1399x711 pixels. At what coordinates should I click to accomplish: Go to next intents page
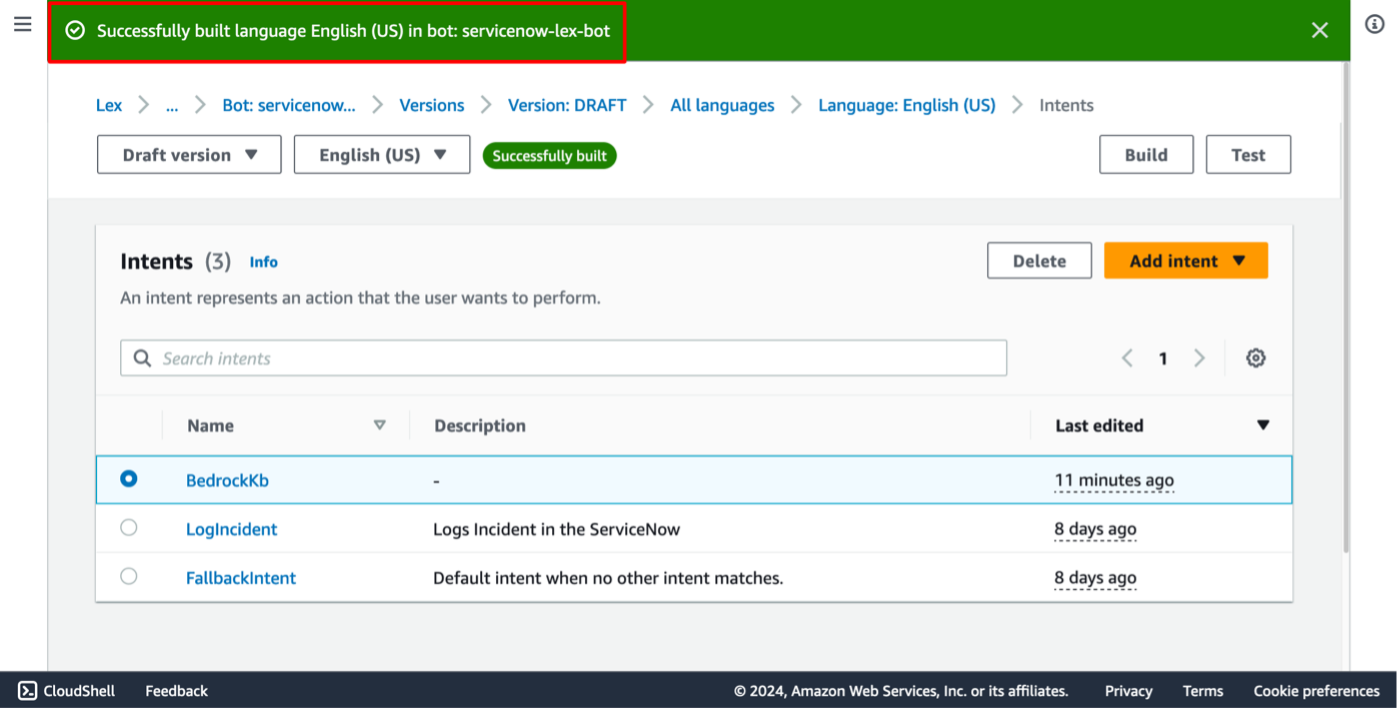[x=1199, y=358]
